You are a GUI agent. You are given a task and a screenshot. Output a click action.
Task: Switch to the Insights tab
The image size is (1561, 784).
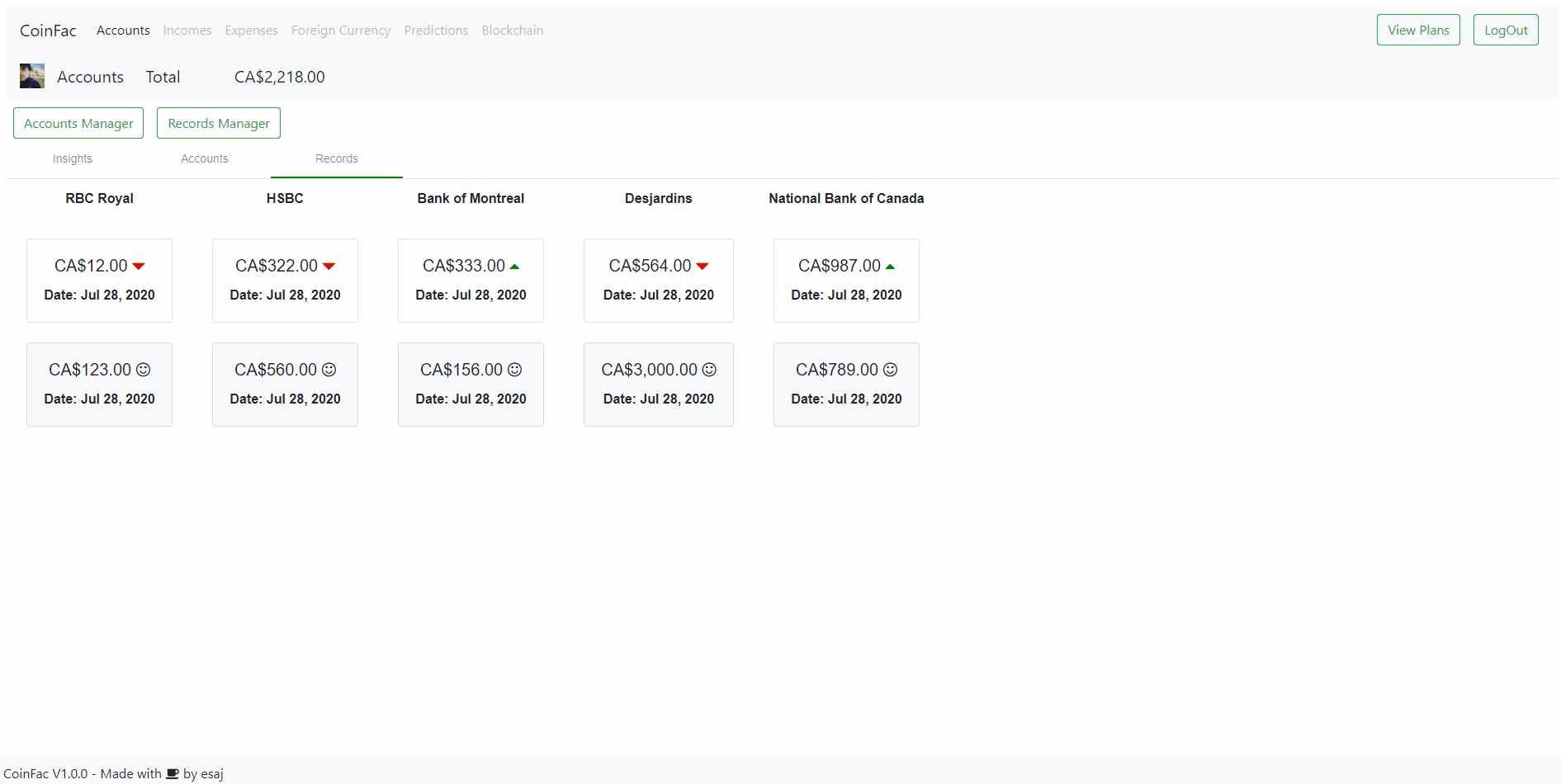point(73,158)
